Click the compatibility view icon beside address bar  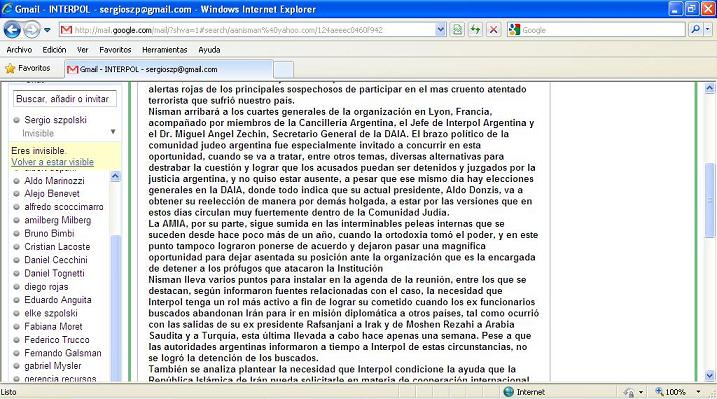pyautogui.click(x=457, y=30)
